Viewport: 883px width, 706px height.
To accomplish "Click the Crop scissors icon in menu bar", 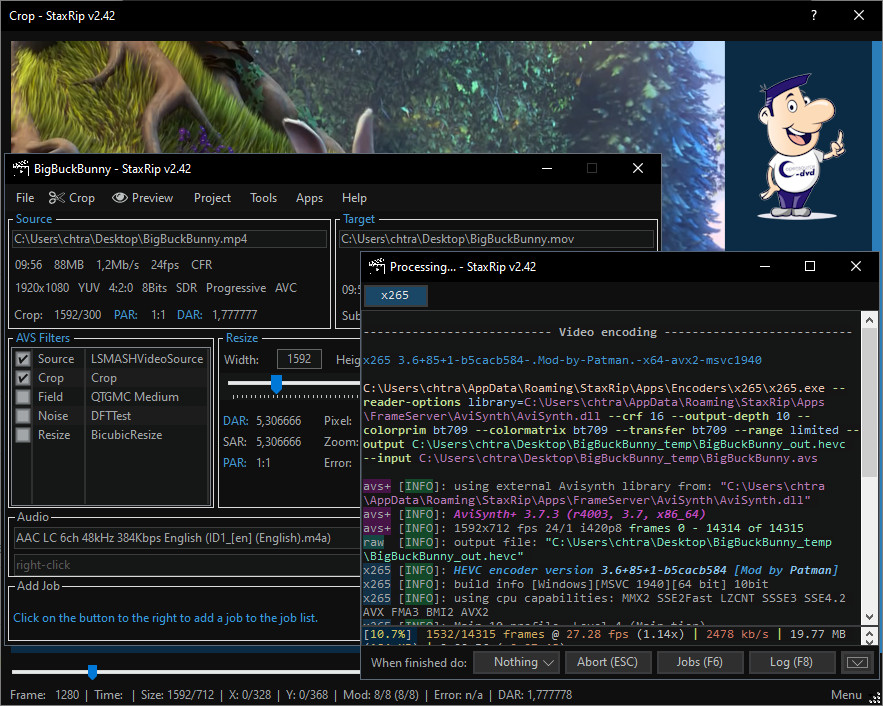I will 57,198.
